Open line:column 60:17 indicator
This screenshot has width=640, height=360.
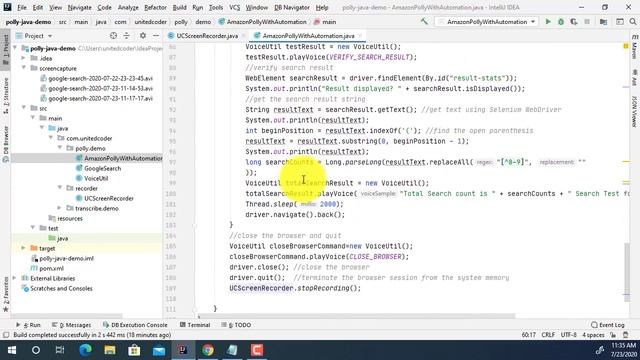click(x=529, y=335)
